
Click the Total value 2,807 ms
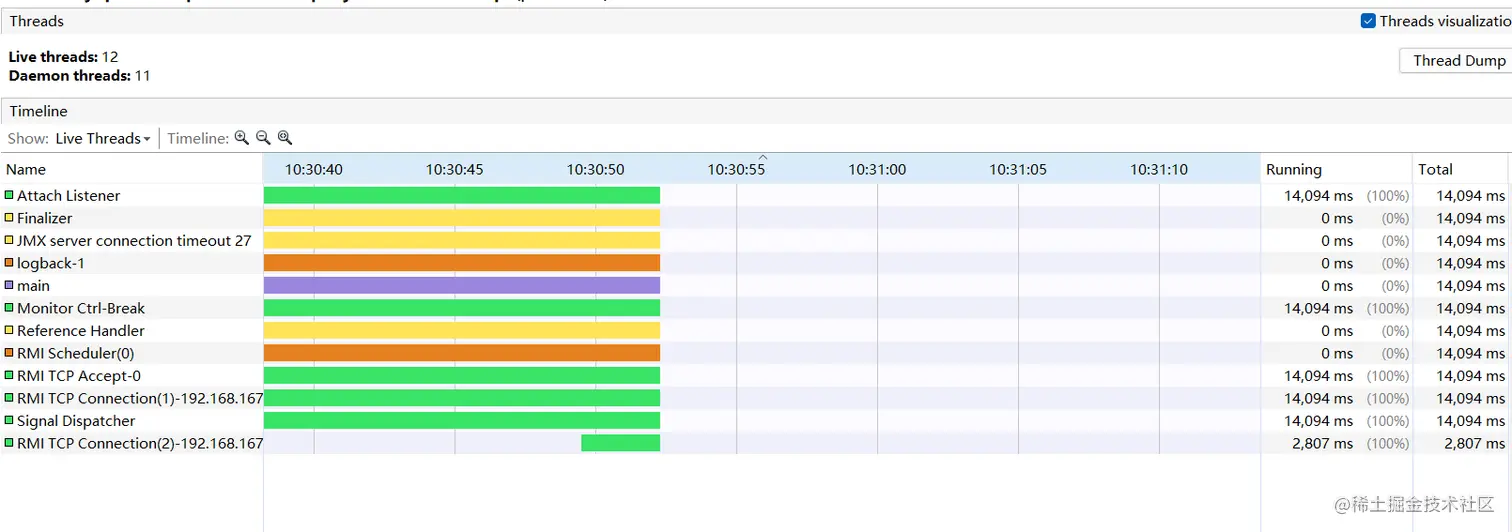pos(1474,443)
